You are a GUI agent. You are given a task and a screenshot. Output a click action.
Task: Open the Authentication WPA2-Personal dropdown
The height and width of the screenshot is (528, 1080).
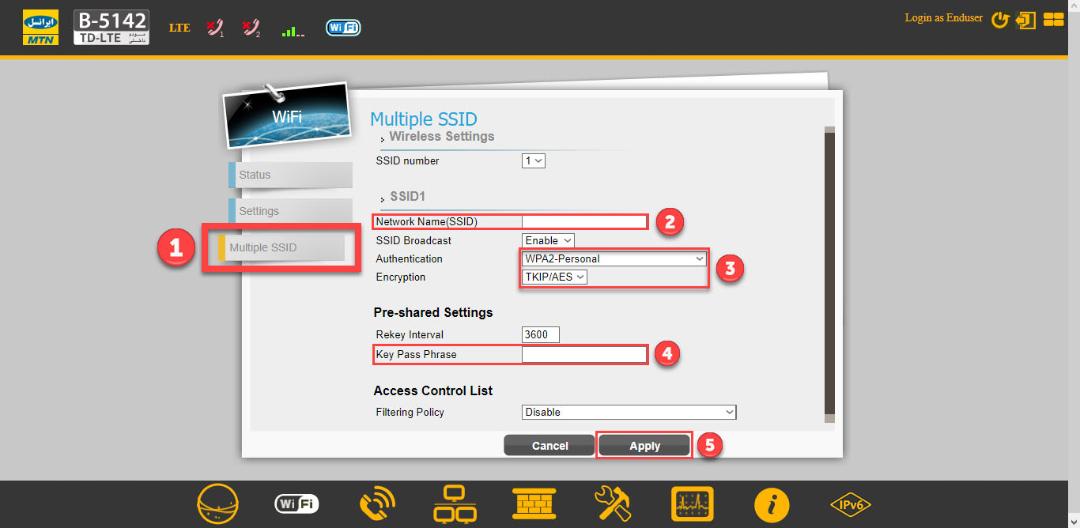pos(614,259)
